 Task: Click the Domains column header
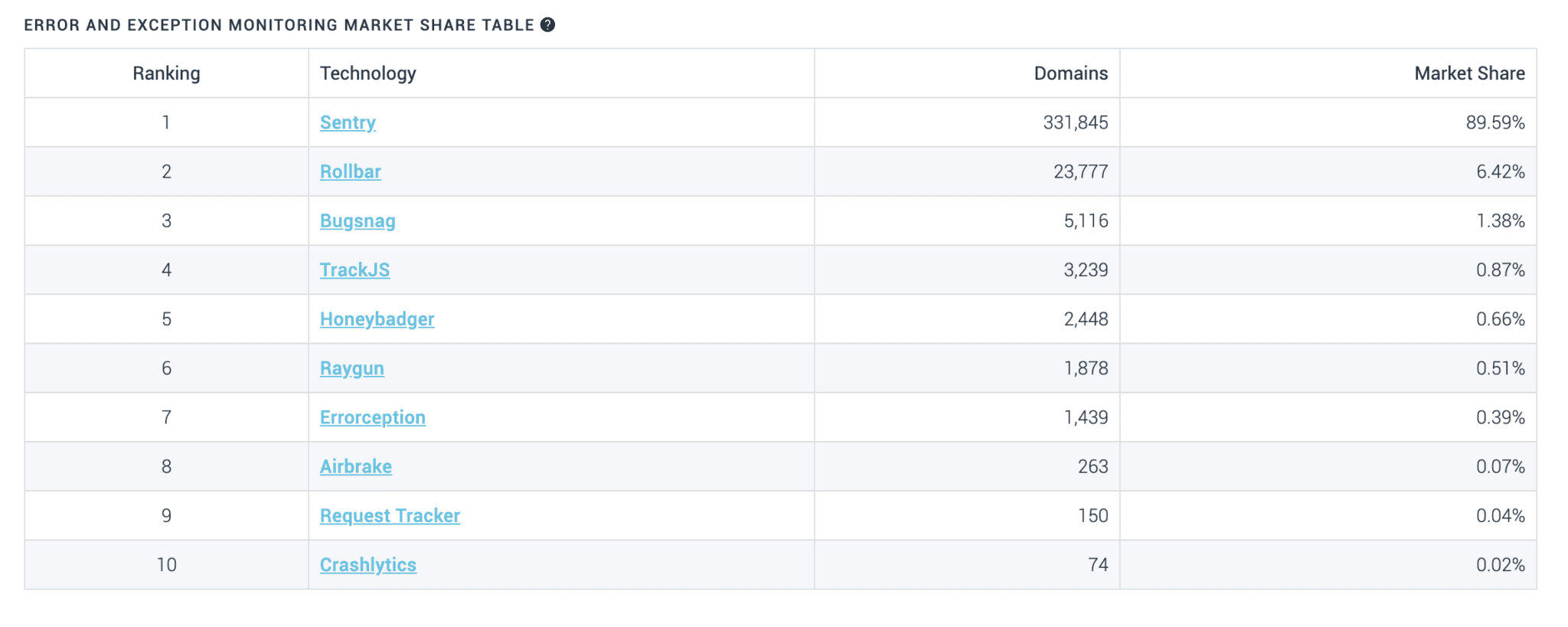(x=1070, y=73)
